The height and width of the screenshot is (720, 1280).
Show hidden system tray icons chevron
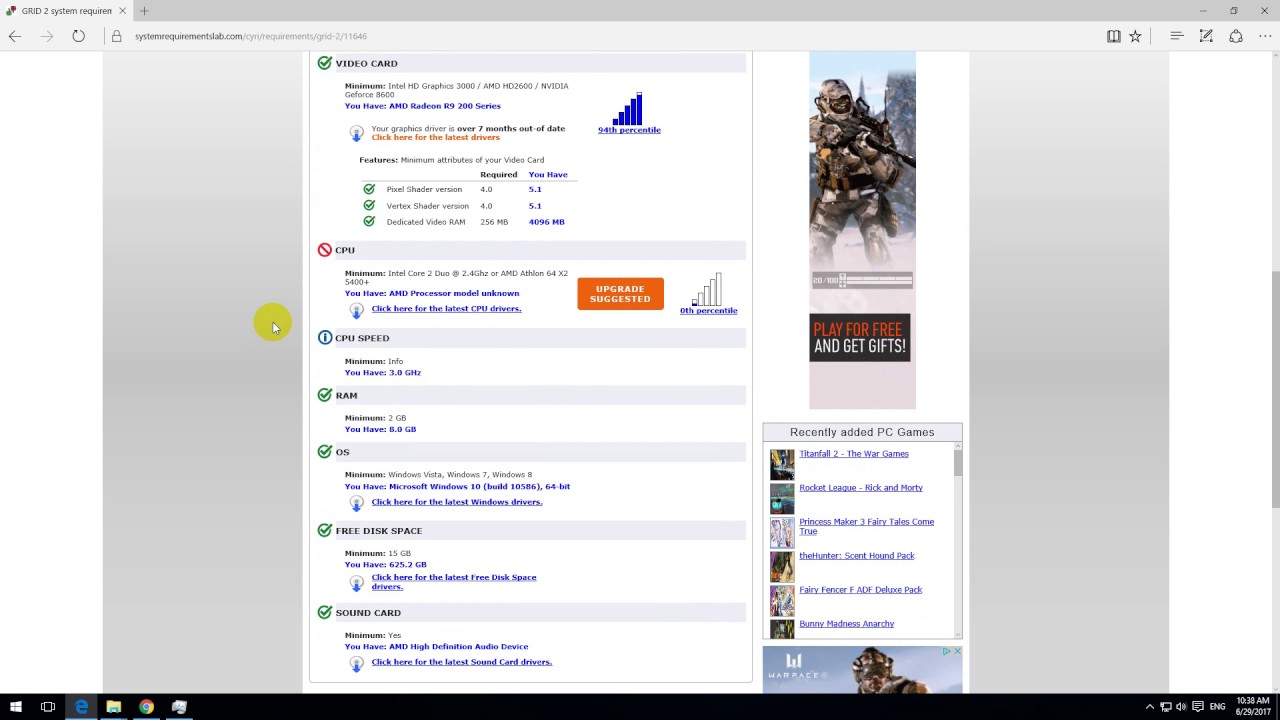pos(1149,707)
